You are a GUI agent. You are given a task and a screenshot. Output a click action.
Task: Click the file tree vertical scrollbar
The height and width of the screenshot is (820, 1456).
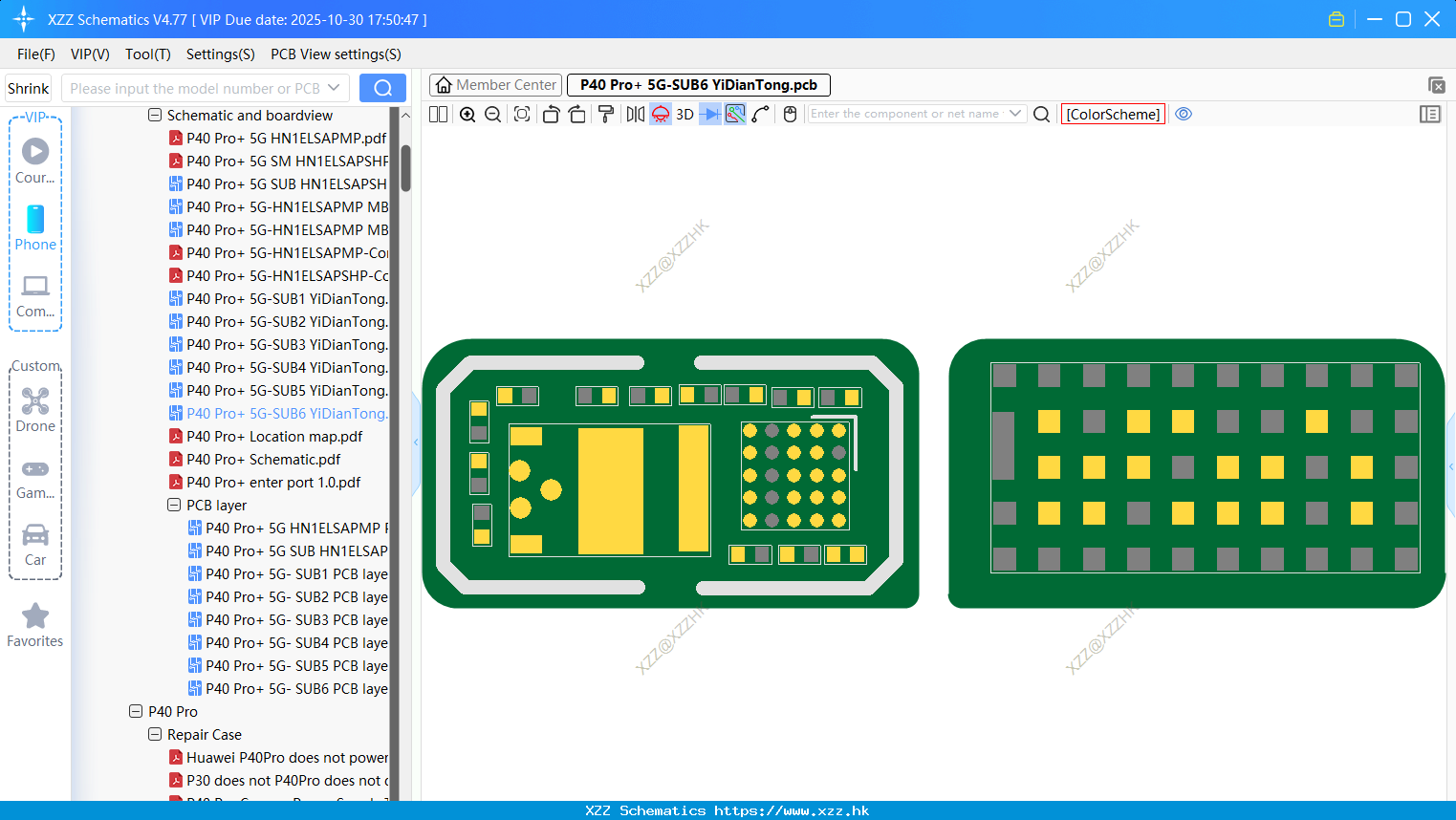tap(405, 168)
